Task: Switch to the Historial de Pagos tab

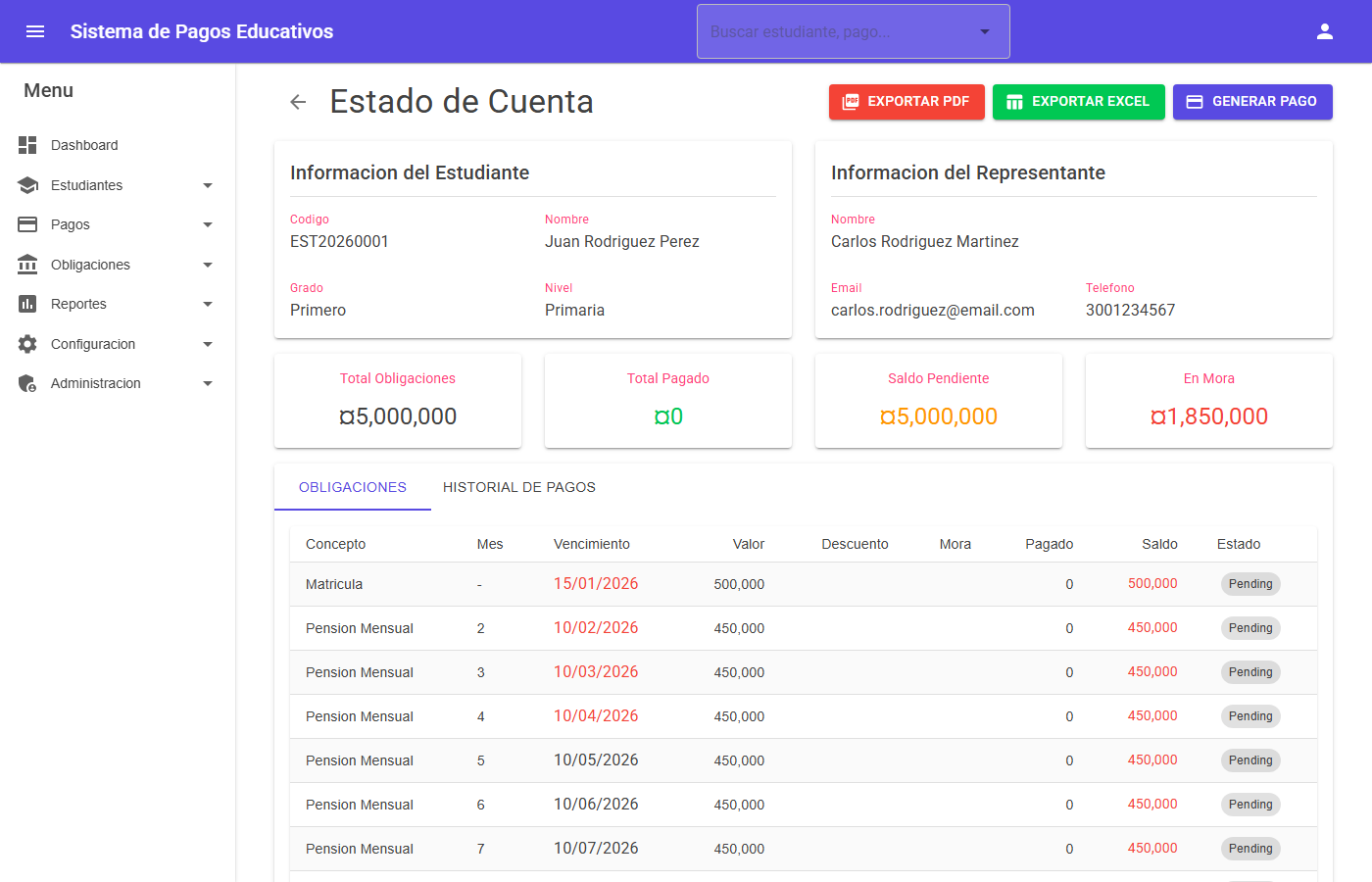Action: tap(519, 487)
